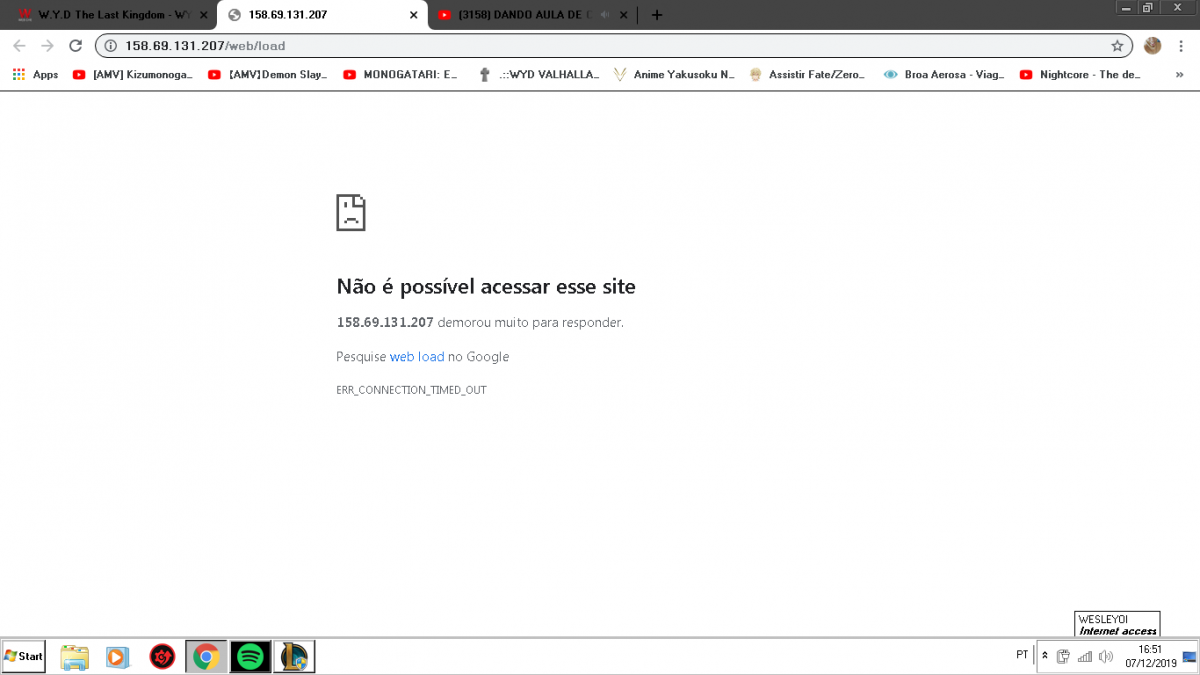This screenshot has height=675, width=1200.
Task: Open a new tab with plus button
Action: click(x=657, y=15)
